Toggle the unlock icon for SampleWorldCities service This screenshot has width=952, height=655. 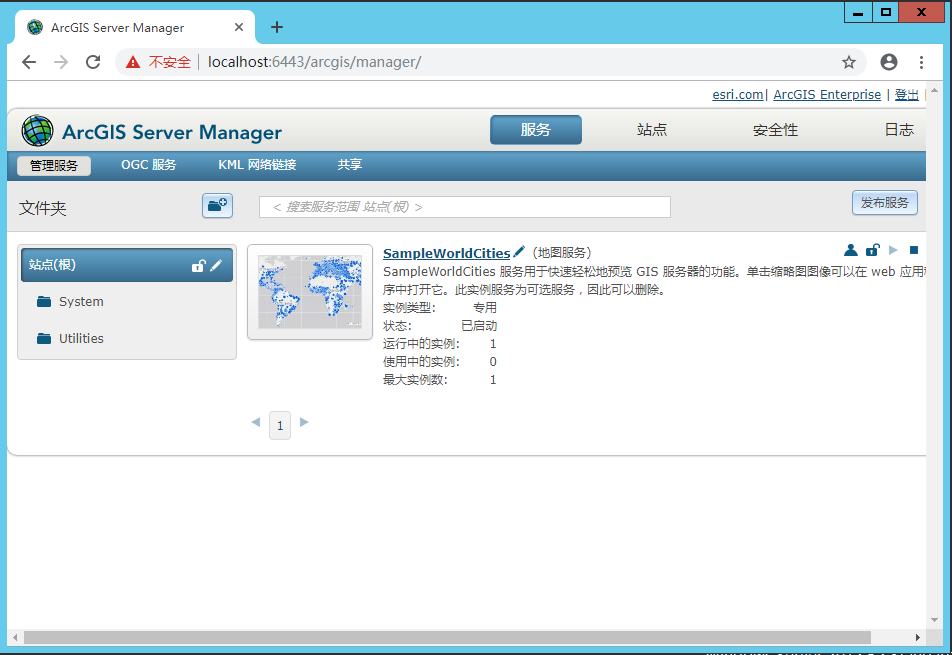pos(872,249)
